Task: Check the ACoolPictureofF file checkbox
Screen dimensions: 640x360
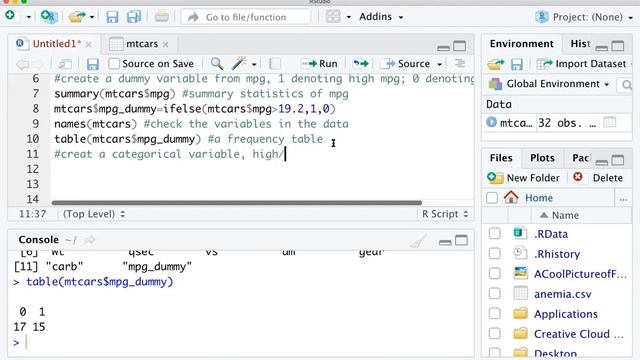Action: click(494, 273)
